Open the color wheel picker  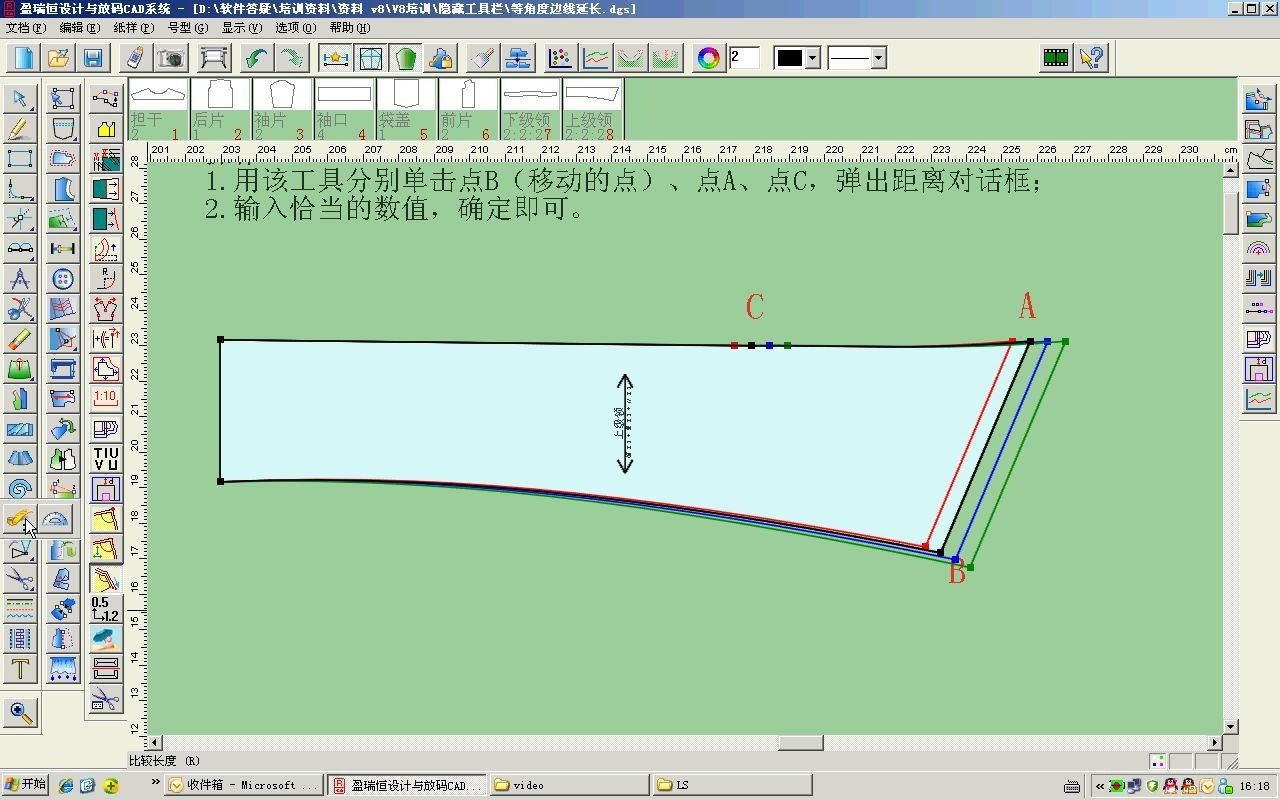708,58
